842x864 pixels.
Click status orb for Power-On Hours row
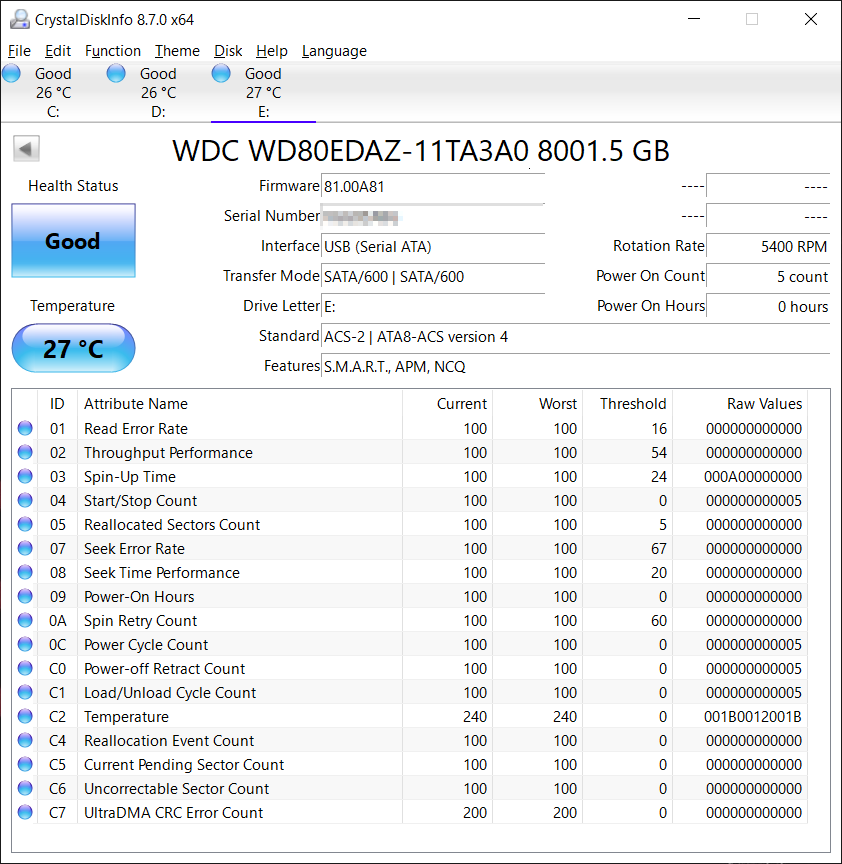pos(25,596)
